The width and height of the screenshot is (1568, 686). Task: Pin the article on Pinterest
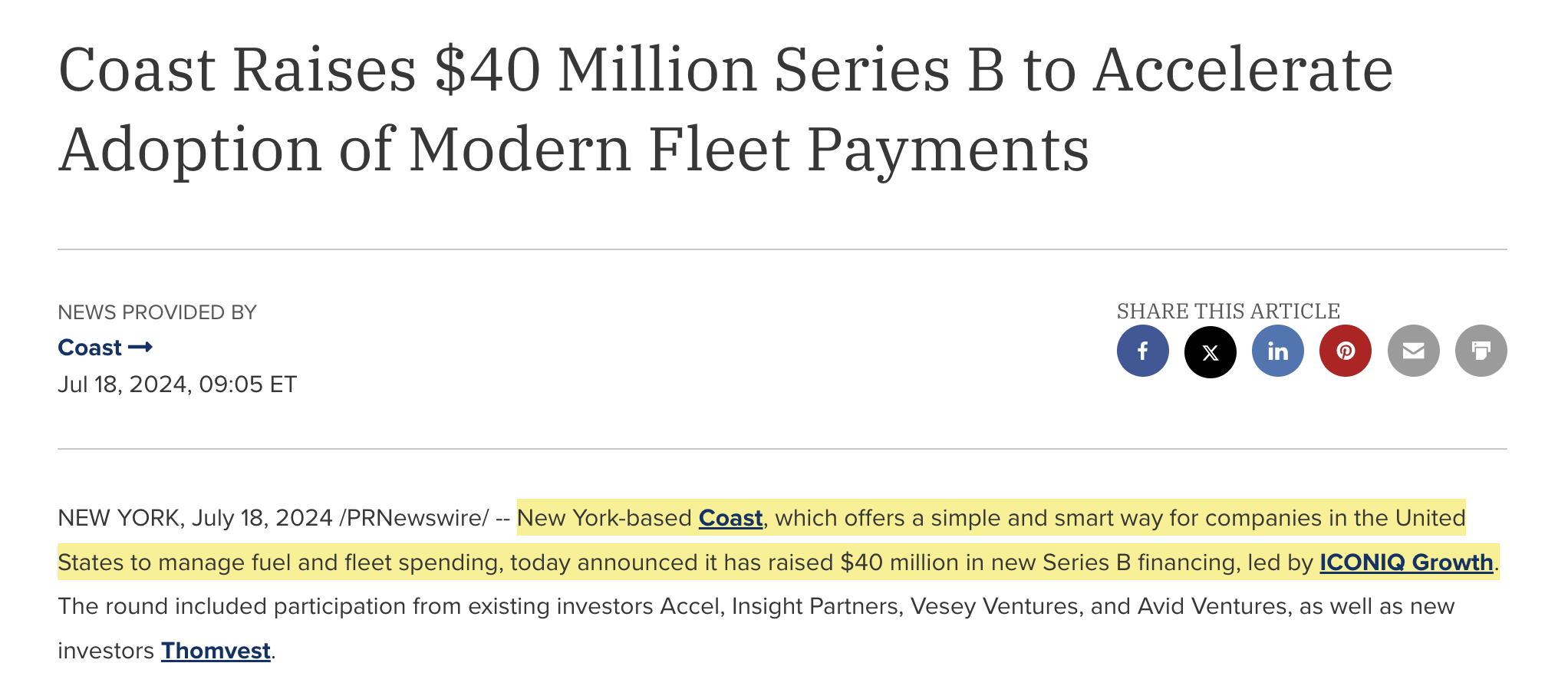[x=1345, y=351]
